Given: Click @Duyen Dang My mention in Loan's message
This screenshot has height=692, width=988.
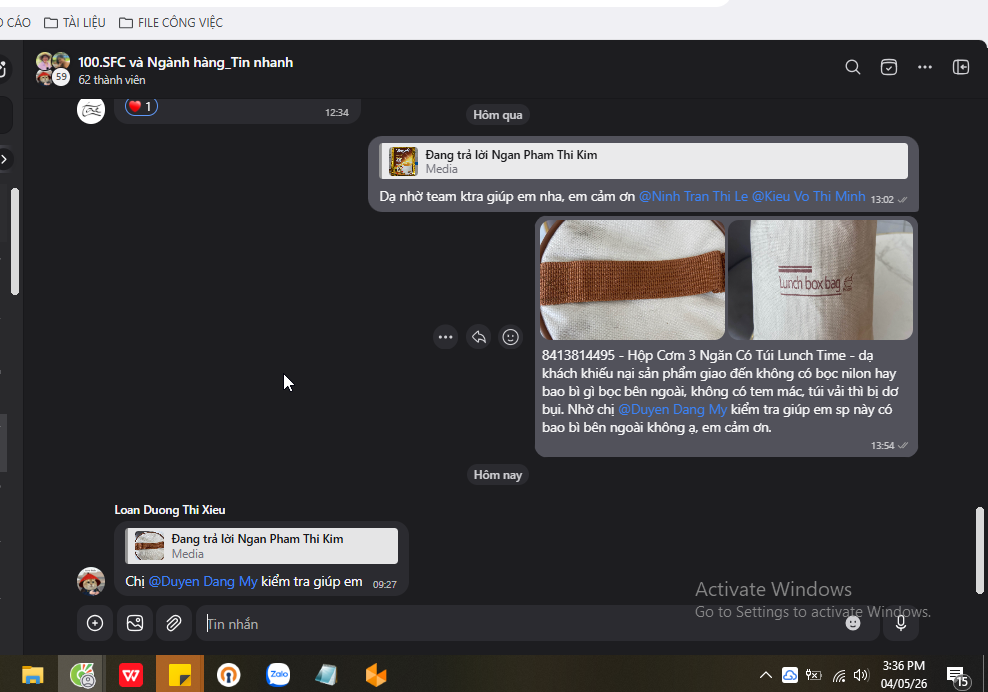Looking at the screenshot, I should coord(203,582).
